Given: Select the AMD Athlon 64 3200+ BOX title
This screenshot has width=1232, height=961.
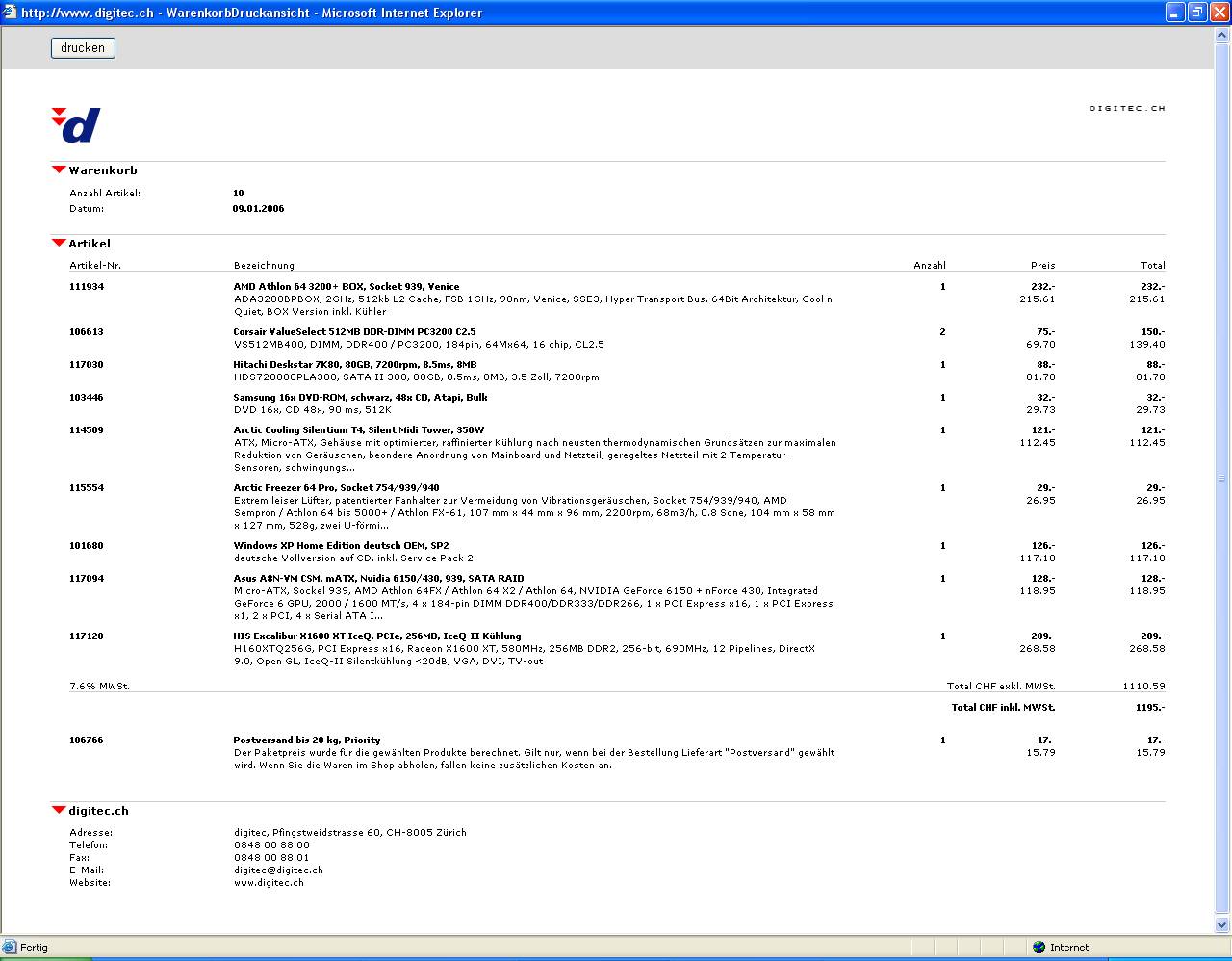Looking at the screenshot, I should (346, 287).
